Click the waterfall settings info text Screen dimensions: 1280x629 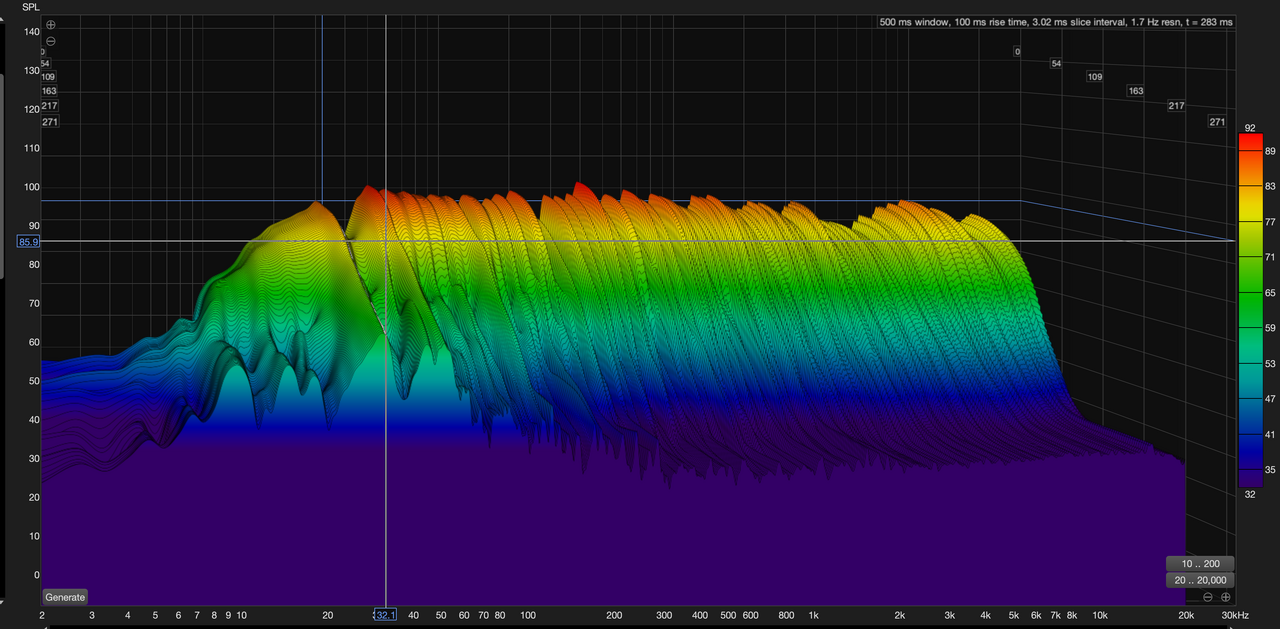1056,22
